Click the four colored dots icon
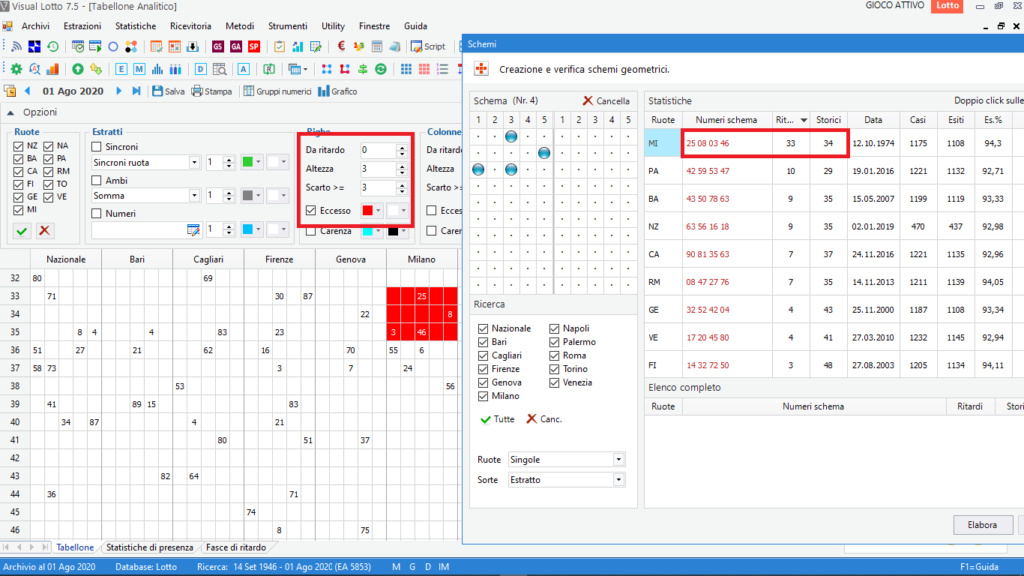This screenshot has height=576, width=1024. (131, 46)
